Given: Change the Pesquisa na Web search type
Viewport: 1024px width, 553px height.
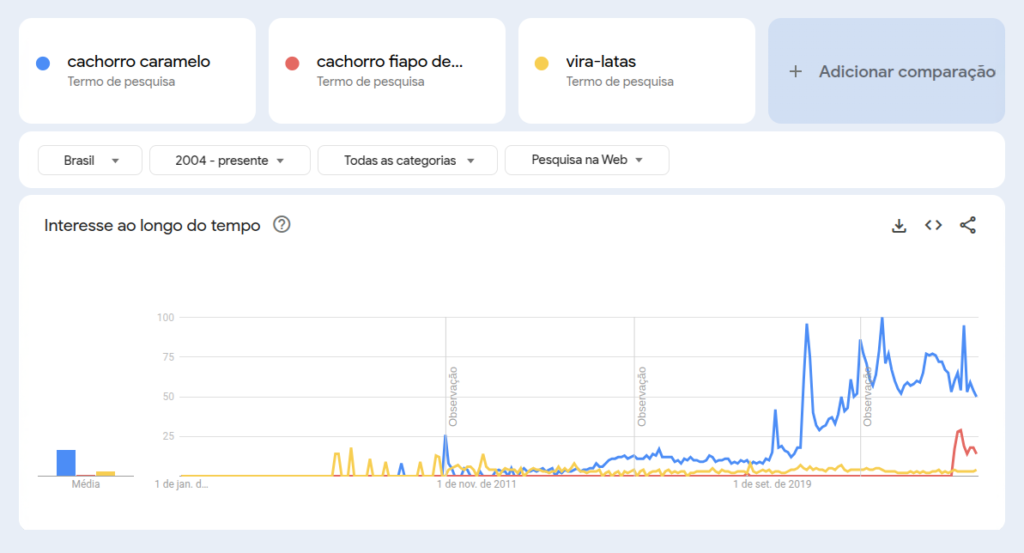Looking at the screenshot, I should click(586, 160).
